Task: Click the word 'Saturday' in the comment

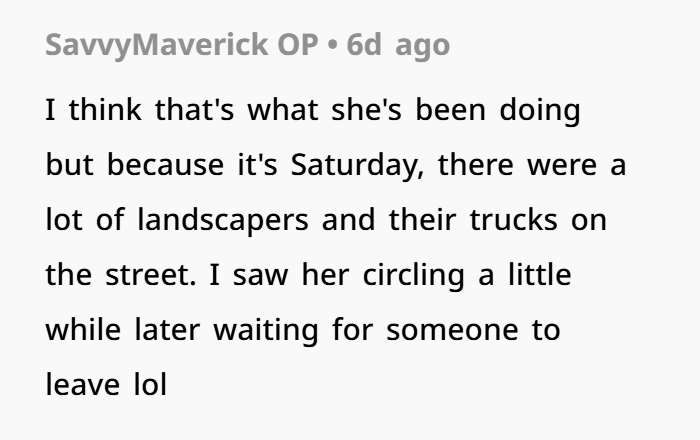Action: pyautogui.click(x=357, y=165)
